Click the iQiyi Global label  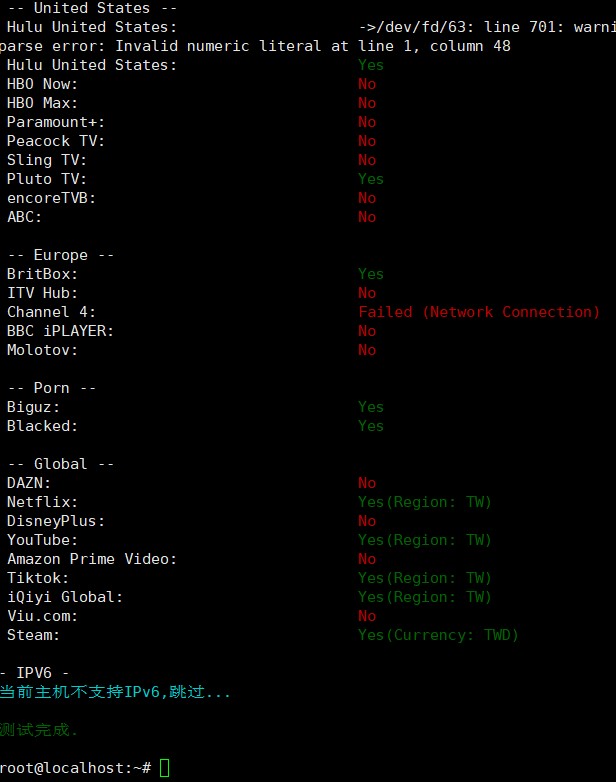click(65, 597)
